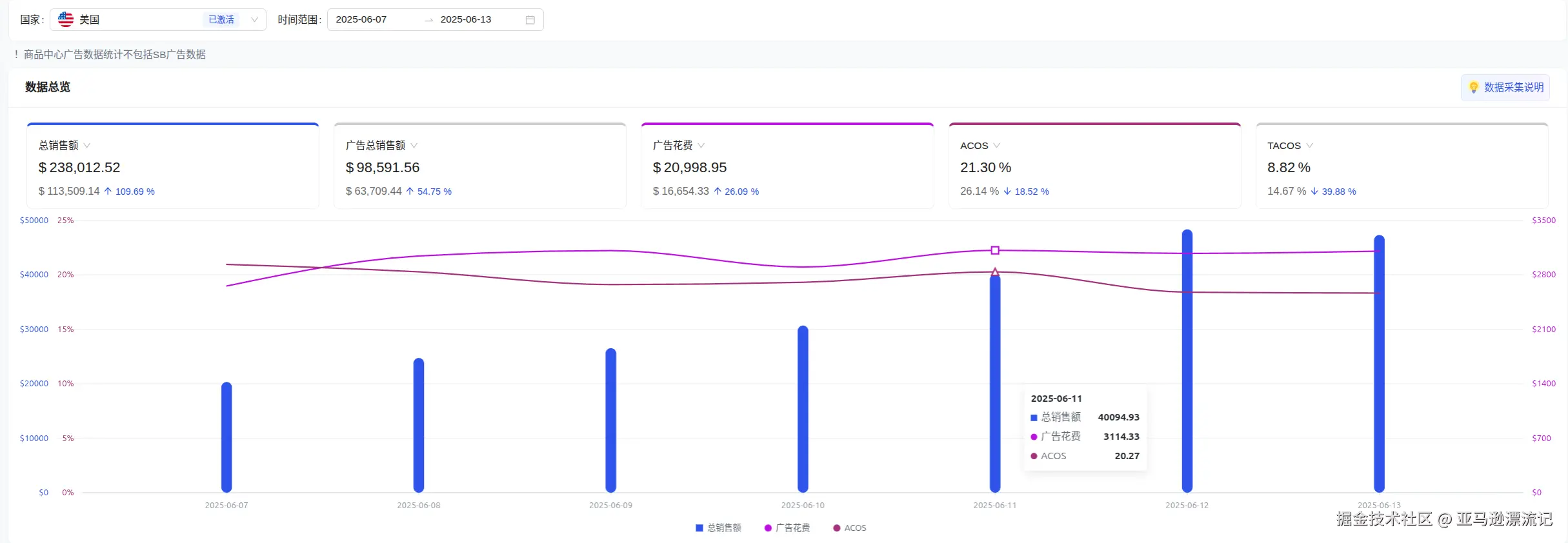Toggle 广告花费 series in chart legend
1568x543 pixels.
[787, 528]
